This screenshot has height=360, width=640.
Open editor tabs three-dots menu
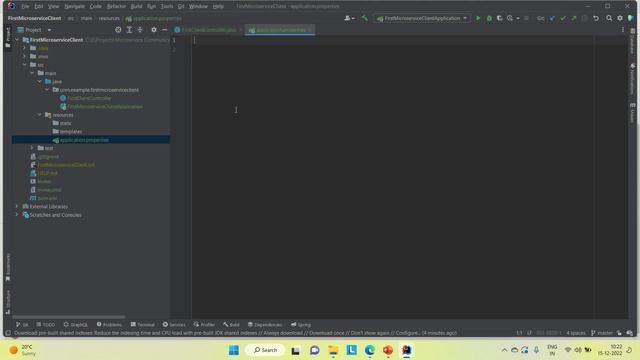click(x=623, y=30)
